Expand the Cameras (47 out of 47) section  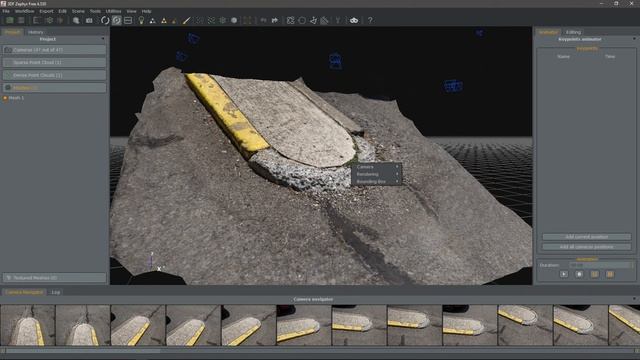pyautogui.click(x=54, y=50)
